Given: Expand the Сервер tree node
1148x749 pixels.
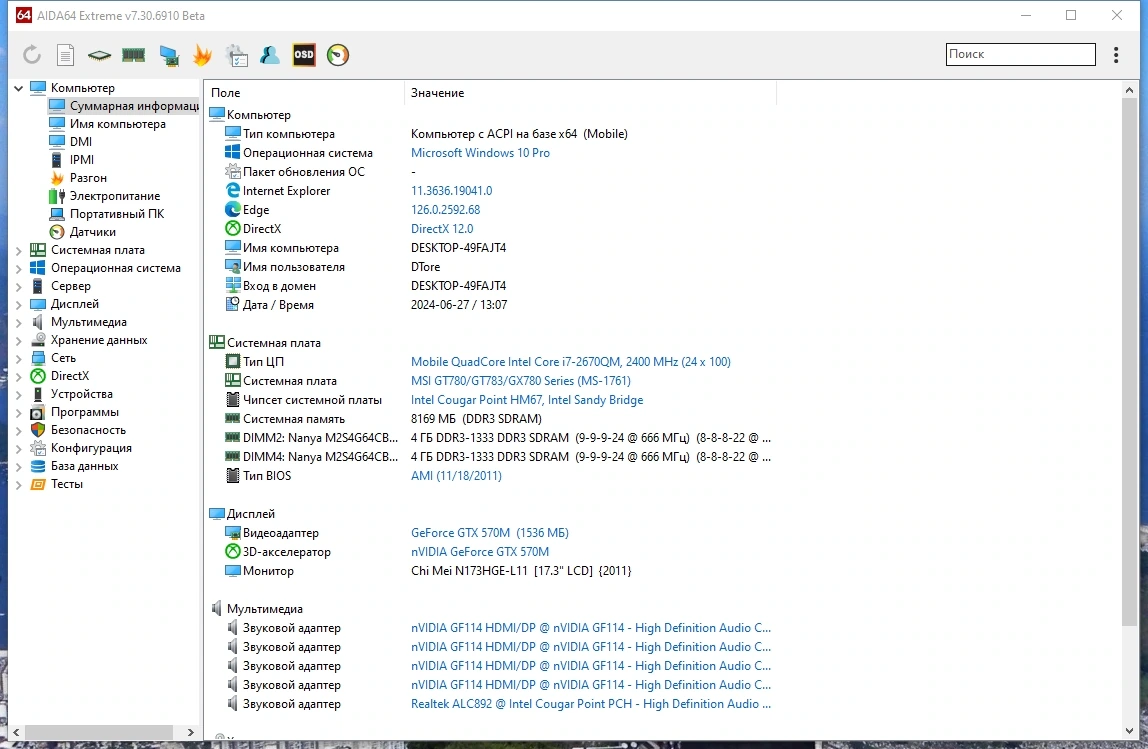Looking at the screenshot, I should point(18,286).
